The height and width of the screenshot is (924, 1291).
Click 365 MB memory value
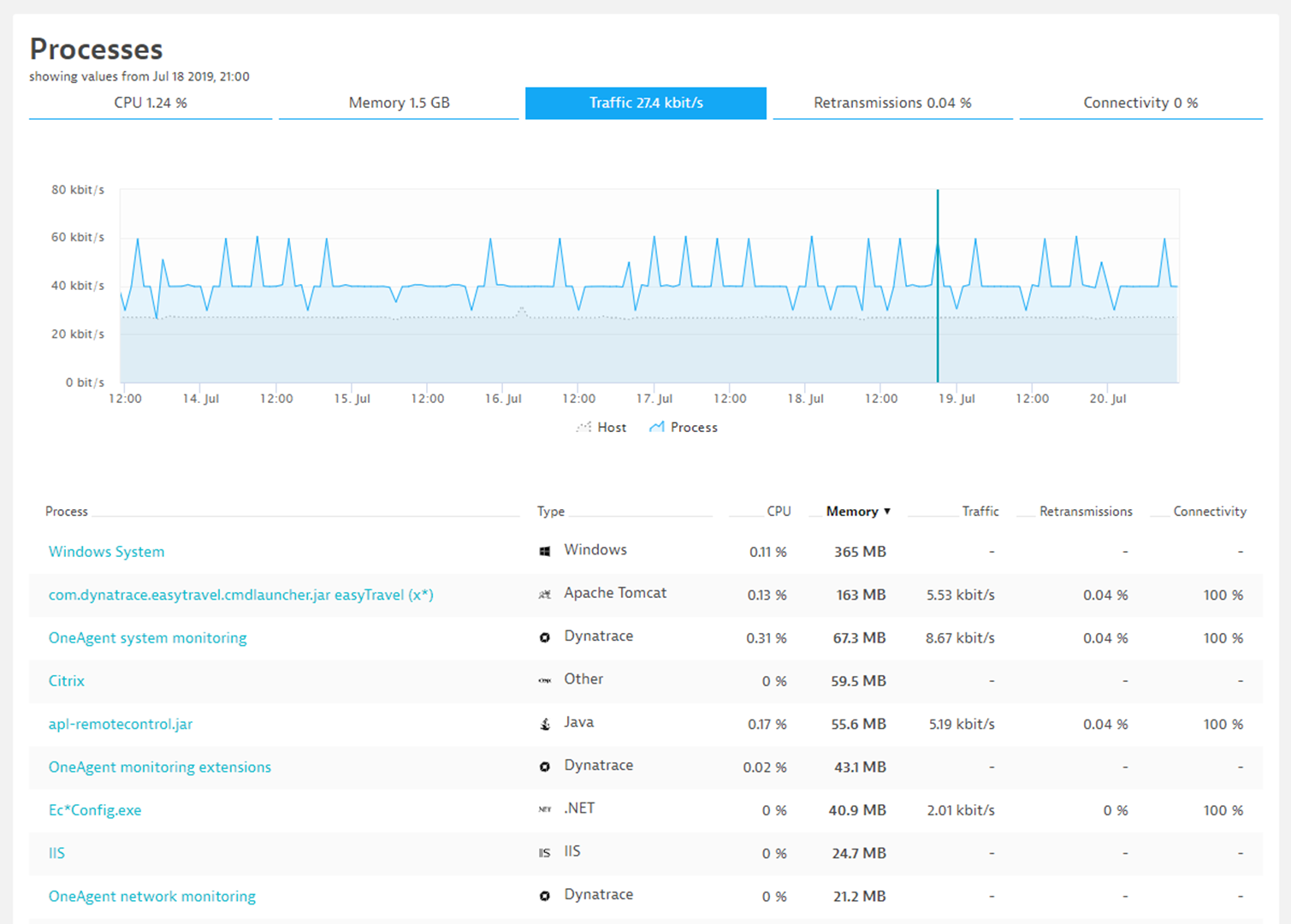pos(860,552)
